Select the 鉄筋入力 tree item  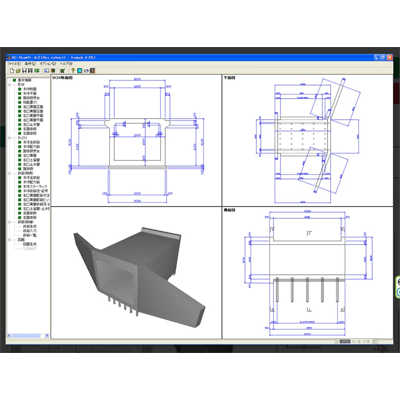pos(30,231)
